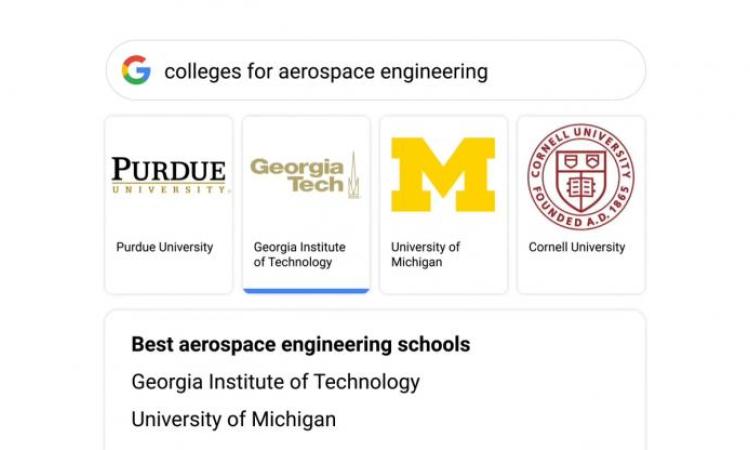The image size is (750, 450).
Task: Click the Michigan card's blank area below label
Action: tap(443, 280)
